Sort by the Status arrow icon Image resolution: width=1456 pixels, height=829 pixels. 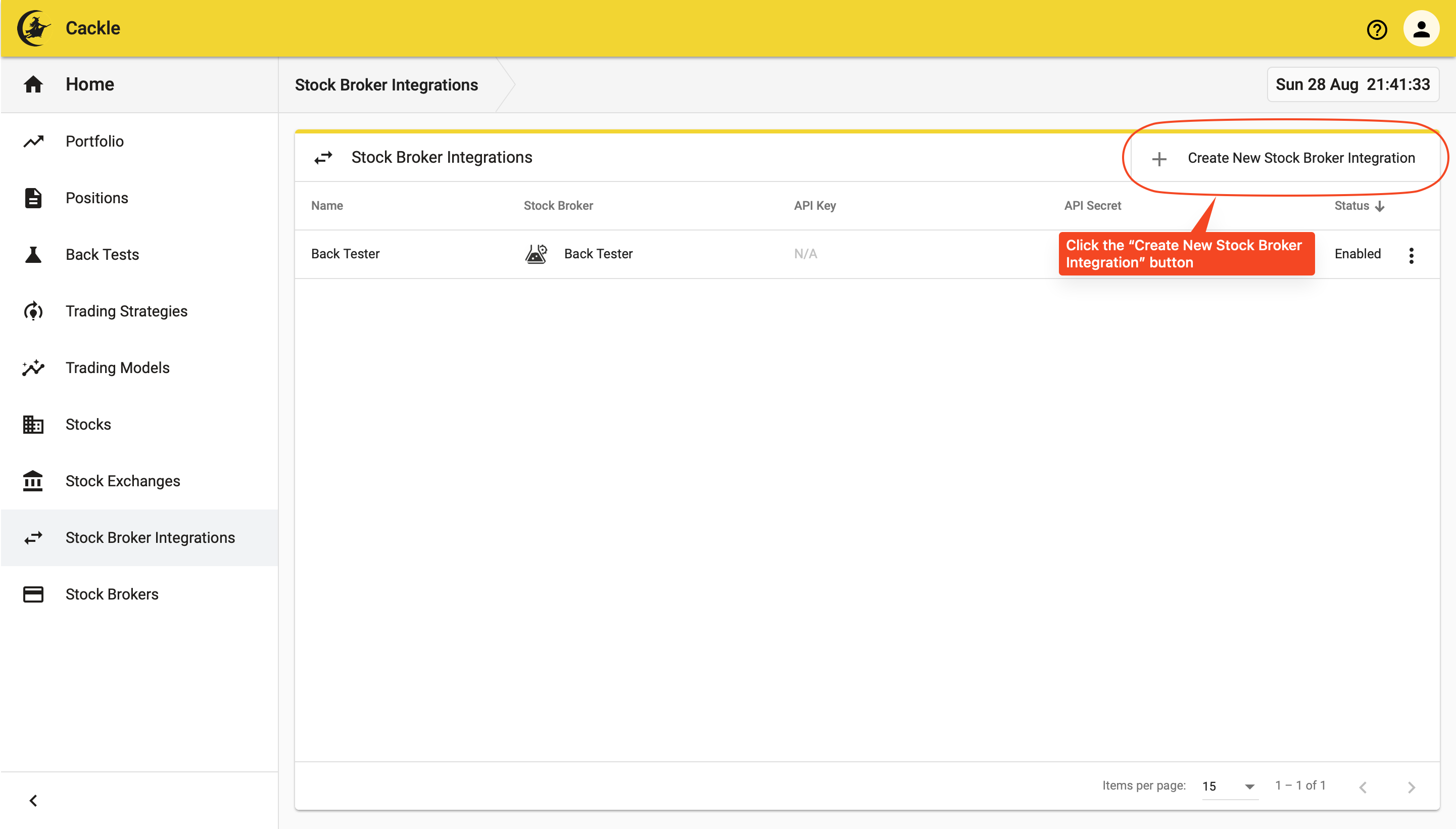[1379, 206]
